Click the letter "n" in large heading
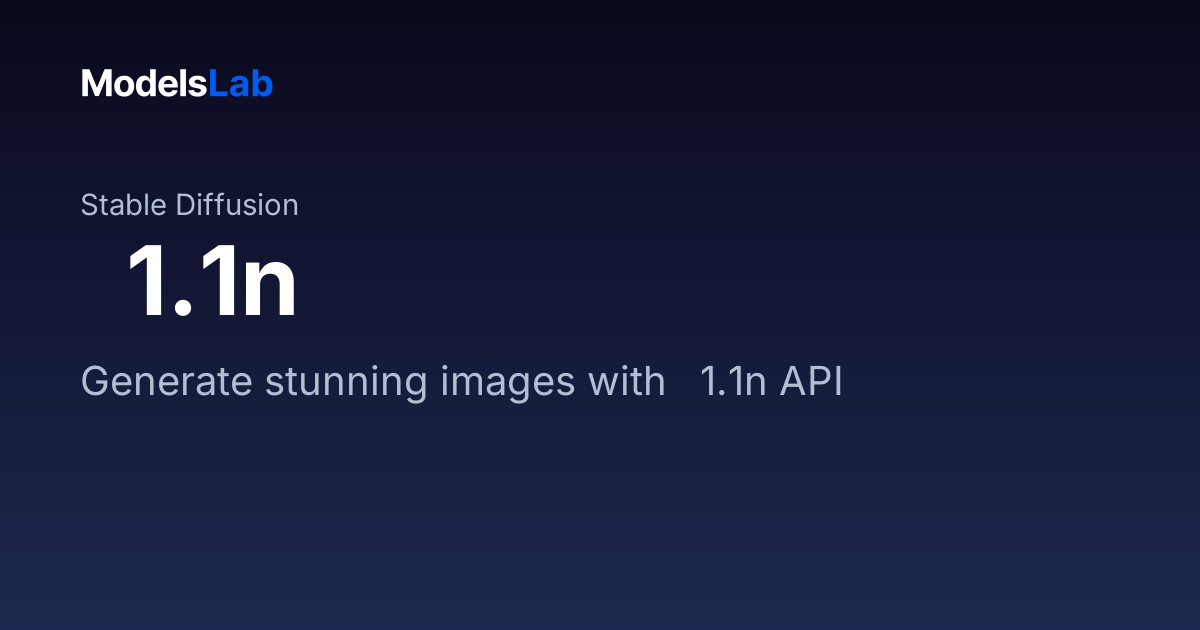Viewport: 1200px width, 630px height. (x=266, y=291)
